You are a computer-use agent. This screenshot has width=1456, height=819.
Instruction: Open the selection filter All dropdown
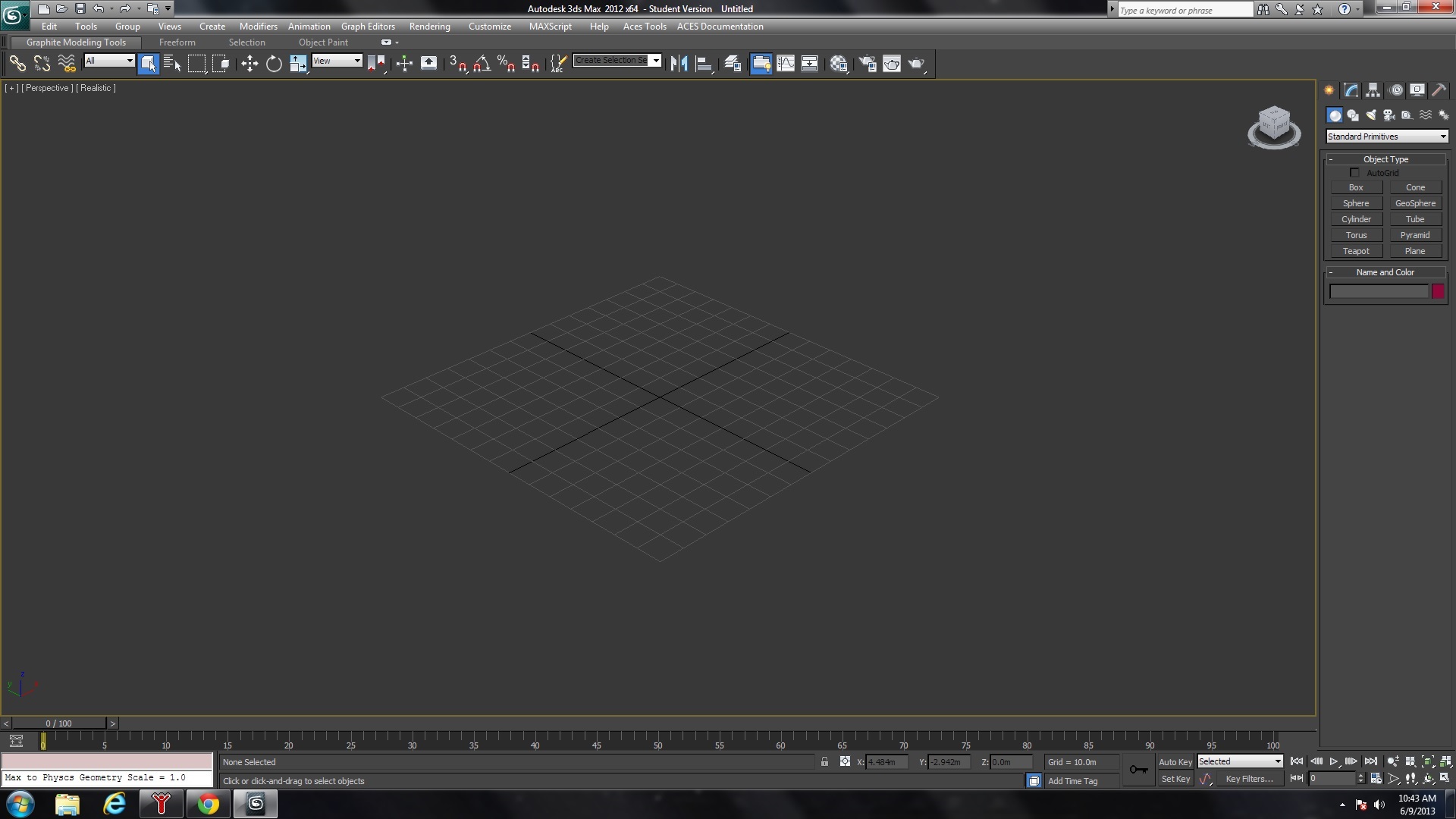pyautogui.click(x=109, y=61)
